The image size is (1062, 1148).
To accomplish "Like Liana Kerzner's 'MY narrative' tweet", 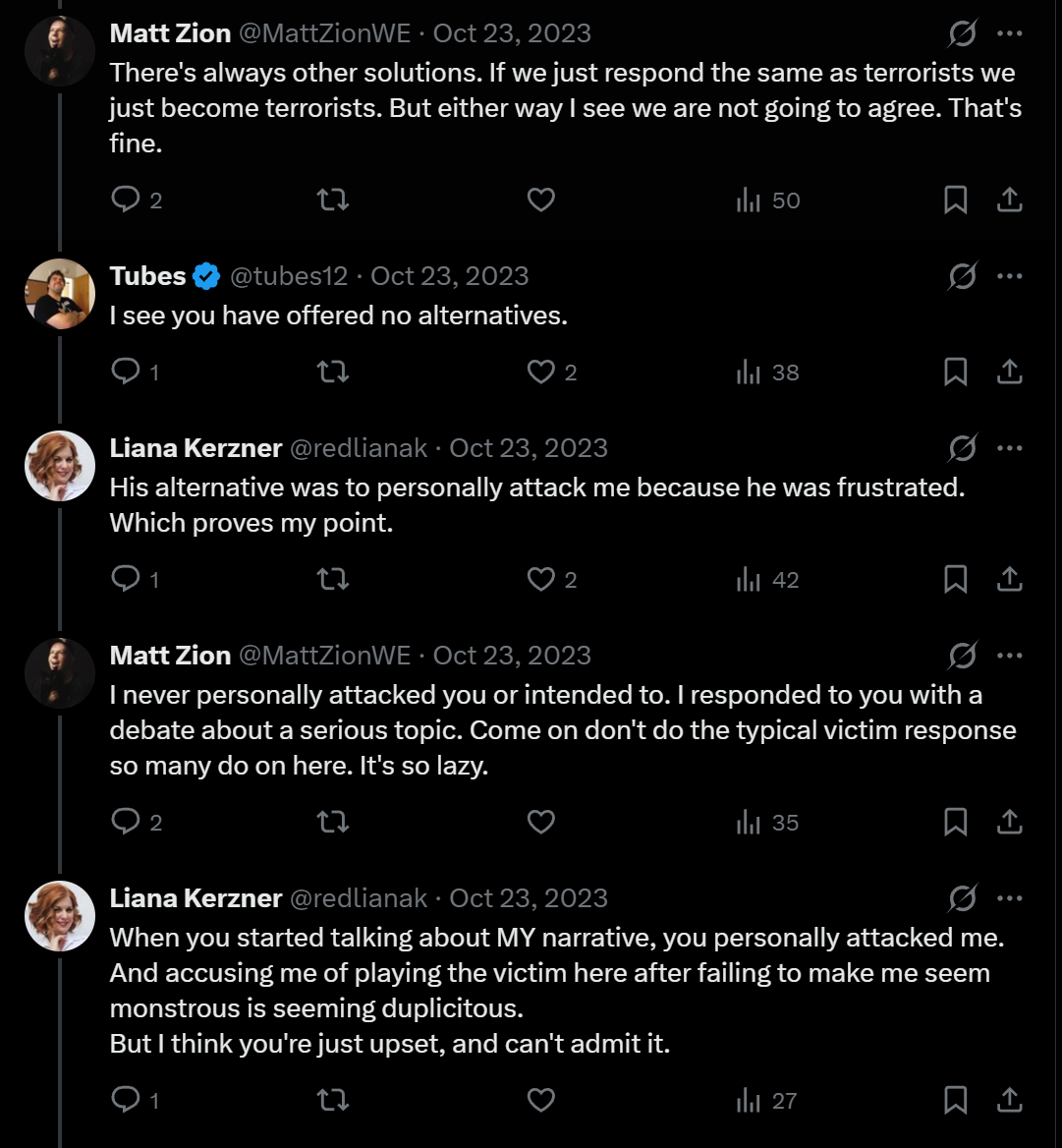I will coord(541,1100).
